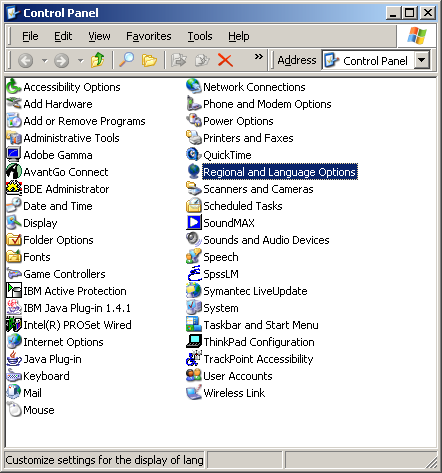Open the Adobe Gamma monitor icon
Screen dimensions: 442x473
pos(14,155)
